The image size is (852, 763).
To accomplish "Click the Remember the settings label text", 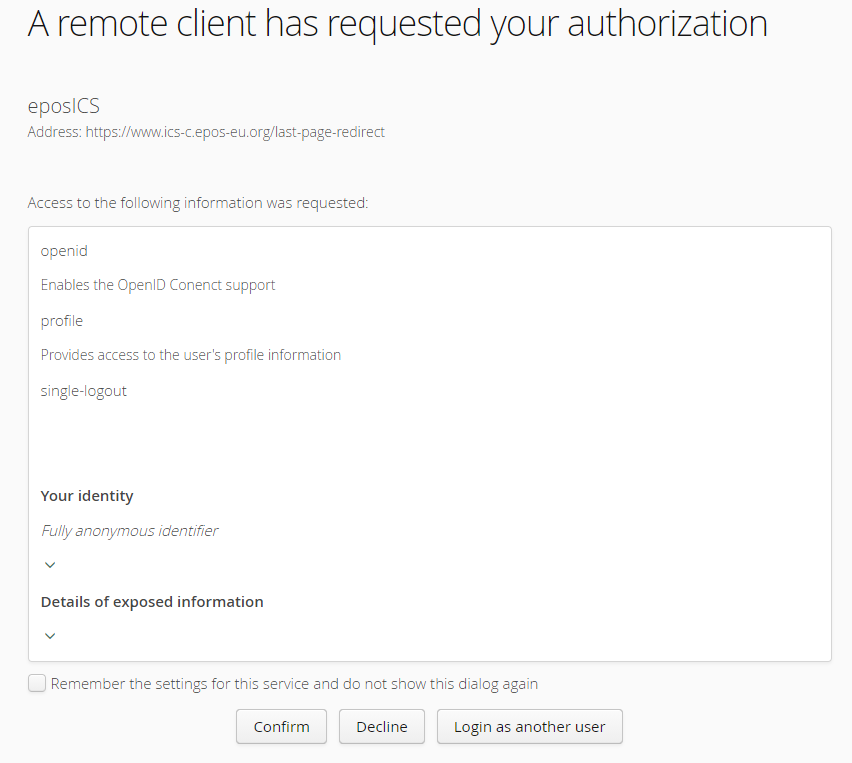I will [294, 684].
